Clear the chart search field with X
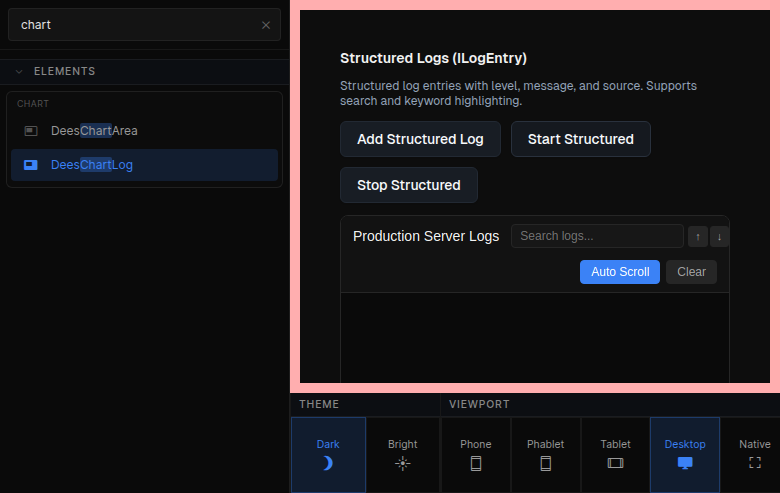The image size is (780, 493). point(265,25)
